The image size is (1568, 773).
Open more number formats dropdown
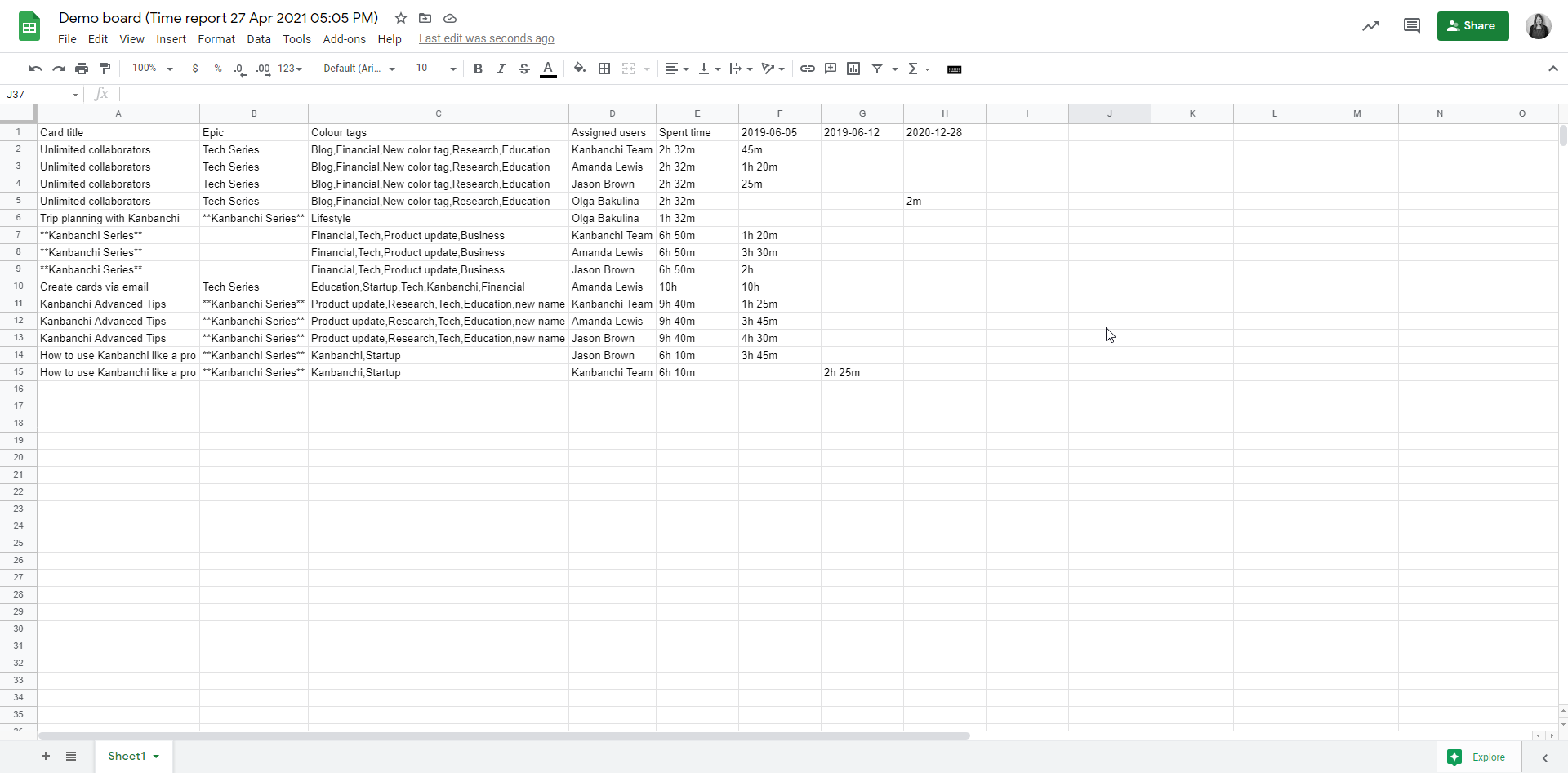290,69
